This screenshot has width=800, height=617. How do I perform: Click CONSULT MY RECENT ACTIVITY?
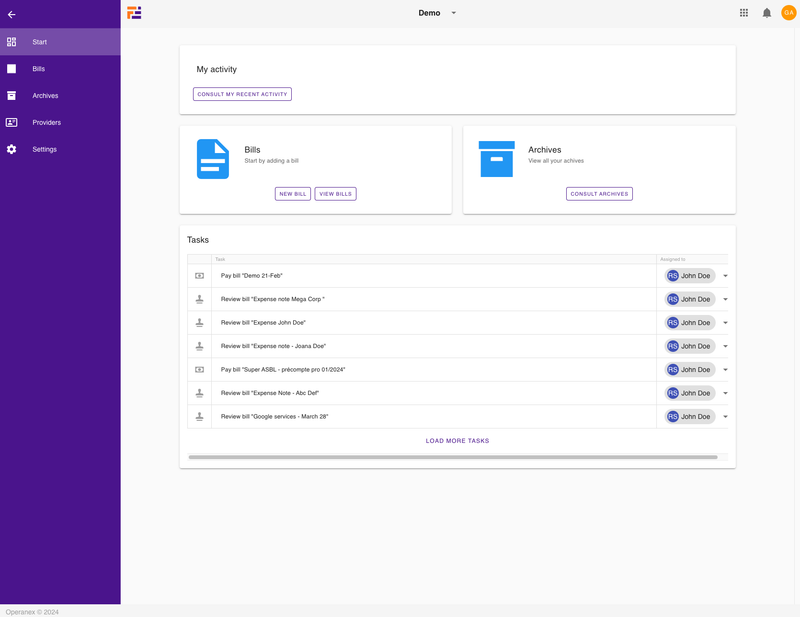(x=241, y=93)
